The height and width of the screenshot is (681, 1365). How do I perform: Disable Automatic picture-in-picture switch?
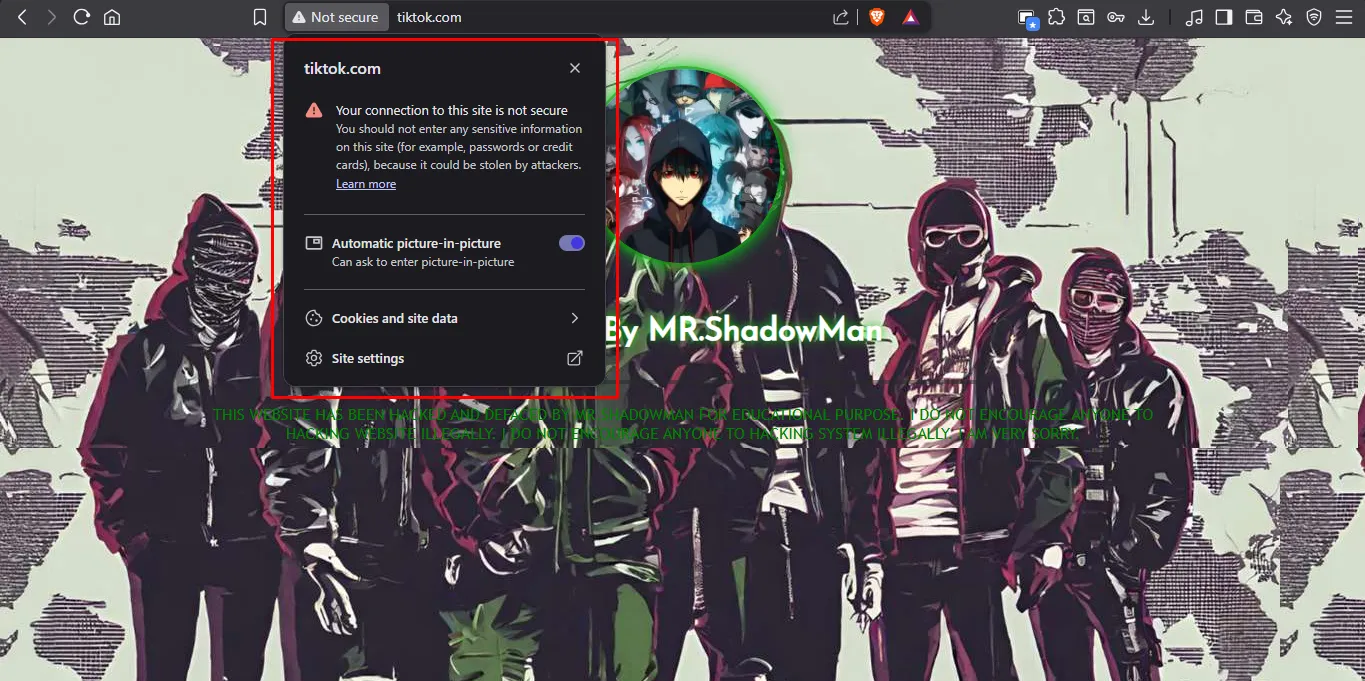click(x=571, y=243)
